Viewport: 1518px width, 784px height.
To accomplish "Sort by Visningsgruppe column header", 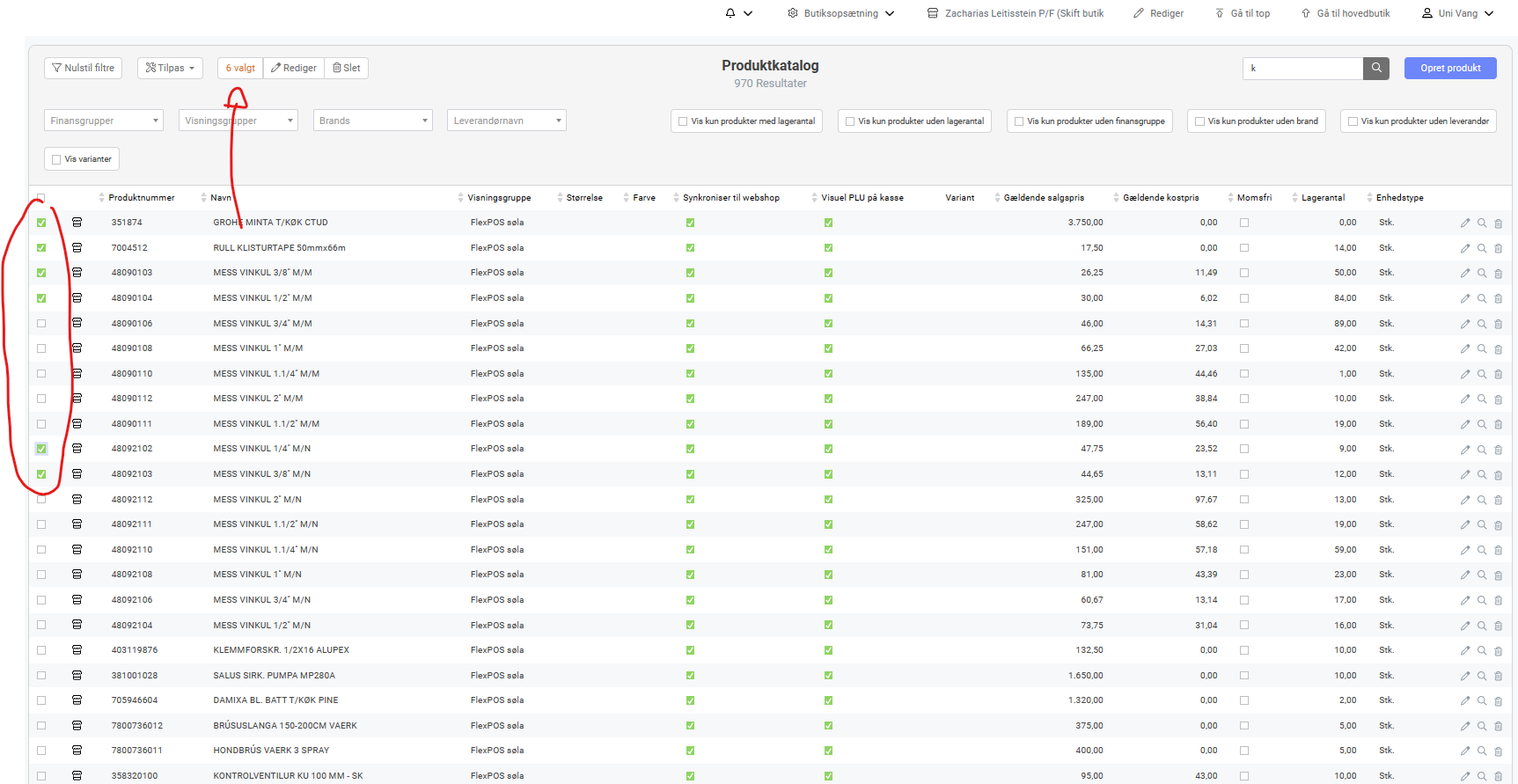I will [499, 198].
